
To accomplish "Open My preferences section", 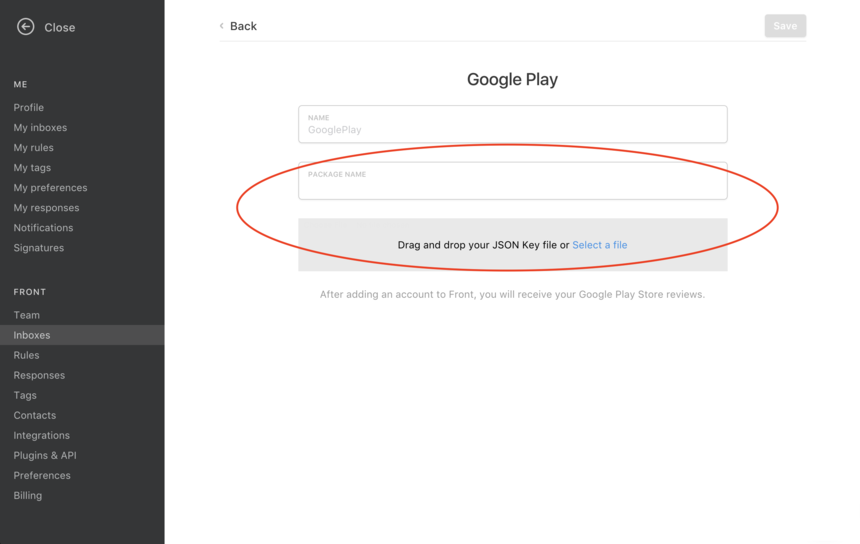I will click(50, 188).
